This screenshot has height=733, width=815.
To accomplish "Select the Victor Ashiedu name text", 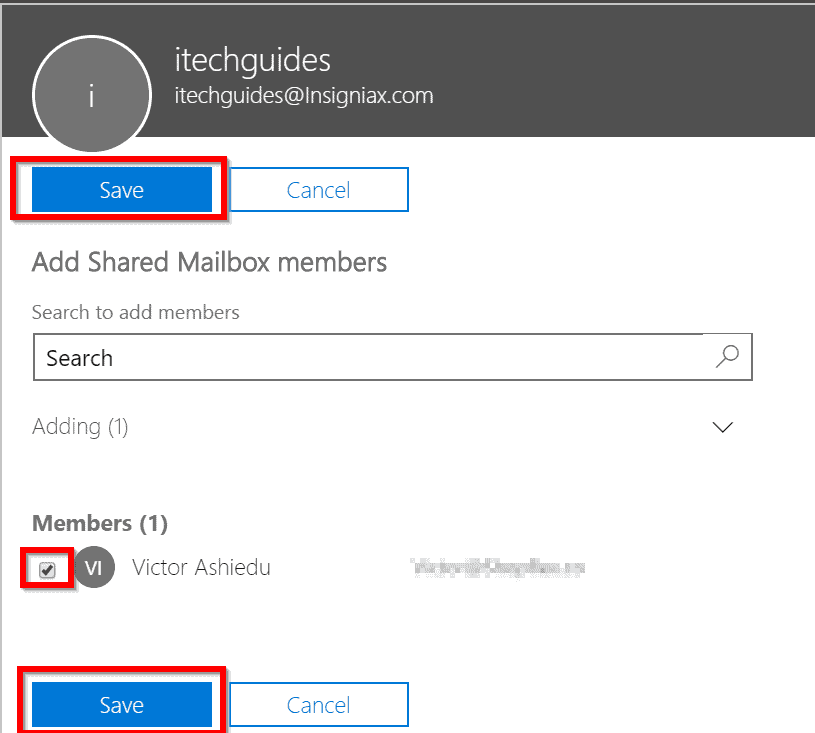I will click(201, 567).
